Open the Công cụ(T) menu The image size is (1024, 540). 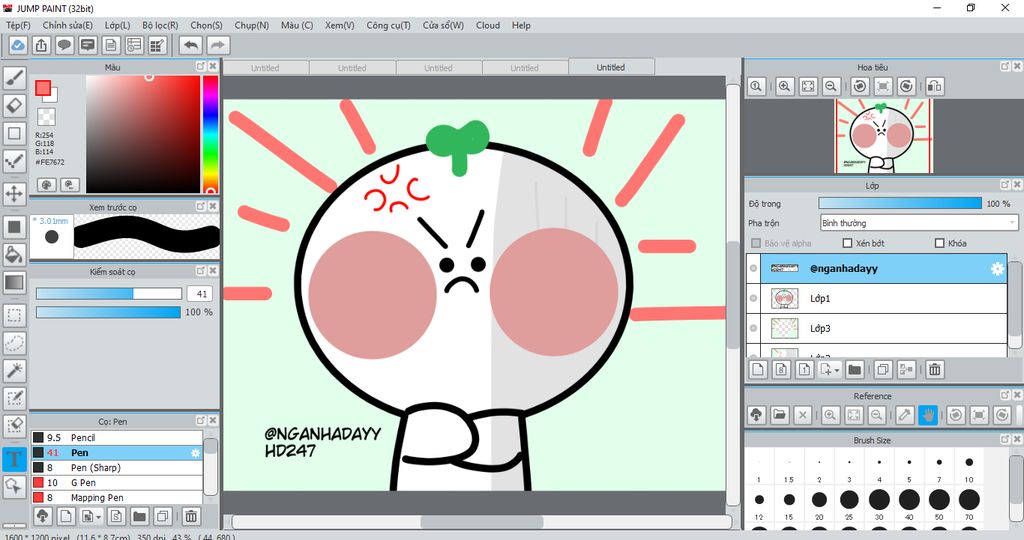389,25
